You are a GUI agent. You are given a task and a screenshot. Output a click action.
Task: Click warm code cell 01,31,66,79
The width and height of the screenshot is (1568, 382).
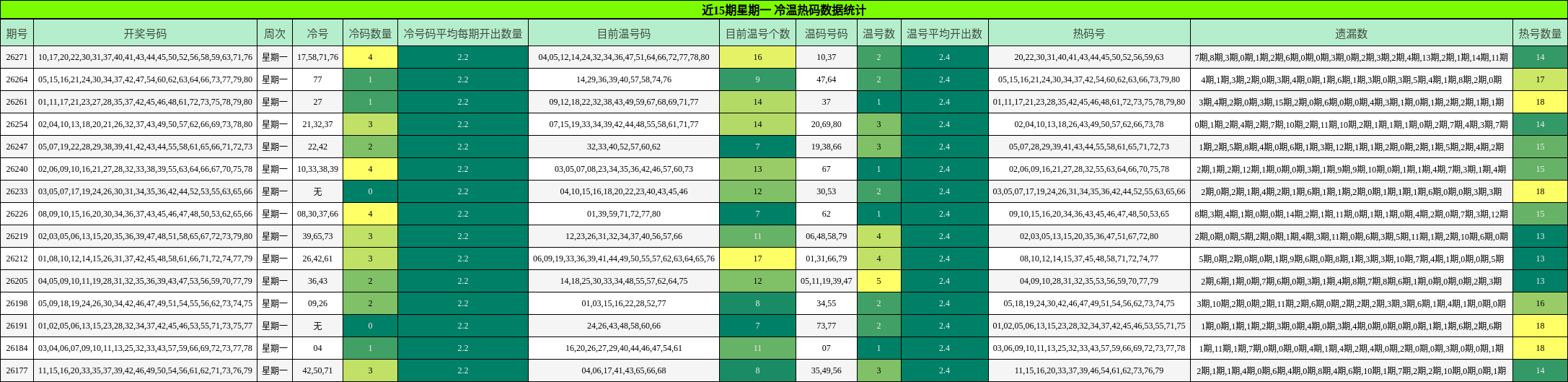827,259
